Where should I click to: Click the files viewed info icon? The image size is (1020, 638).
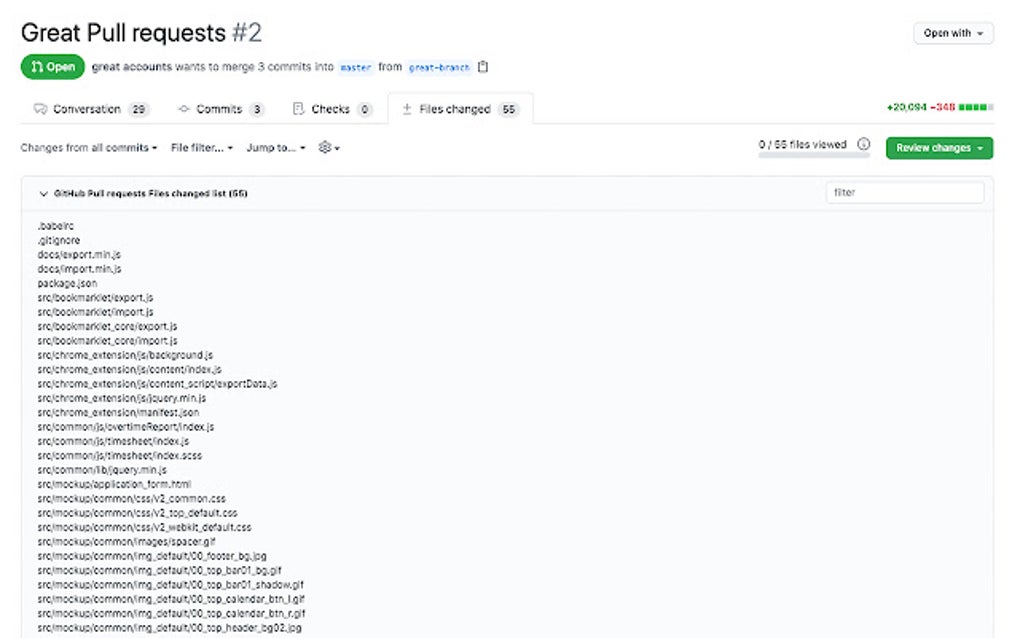864,145
